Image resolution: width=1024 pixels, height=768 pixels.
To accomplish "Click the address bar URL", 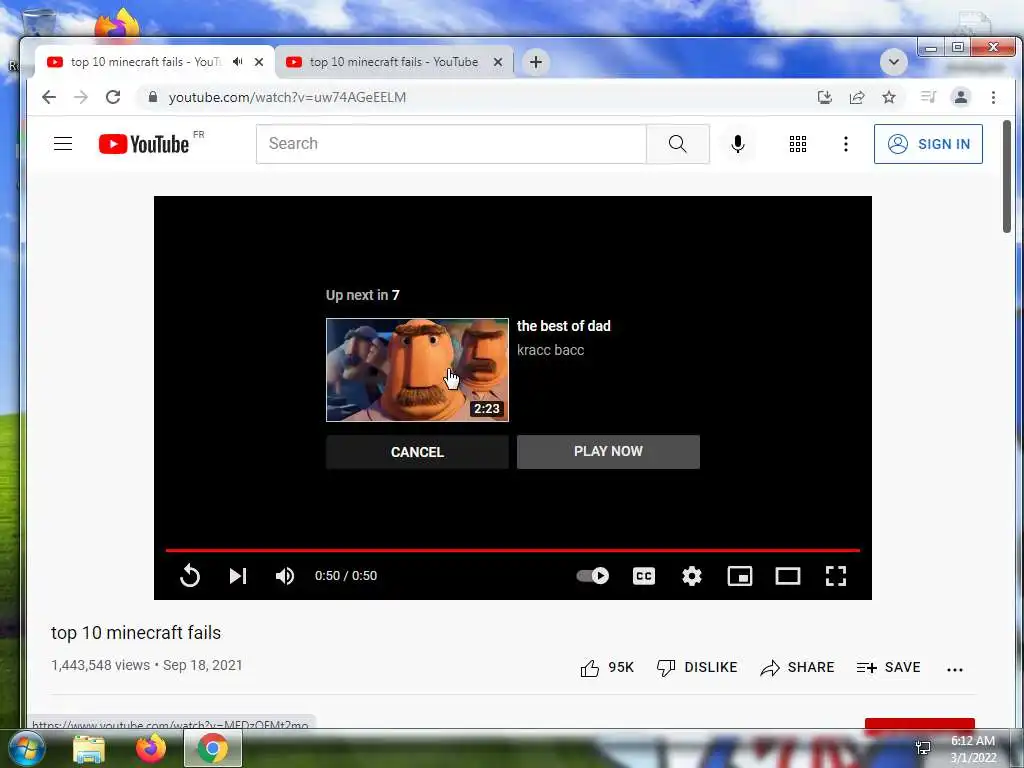I will tap(287, 97).
